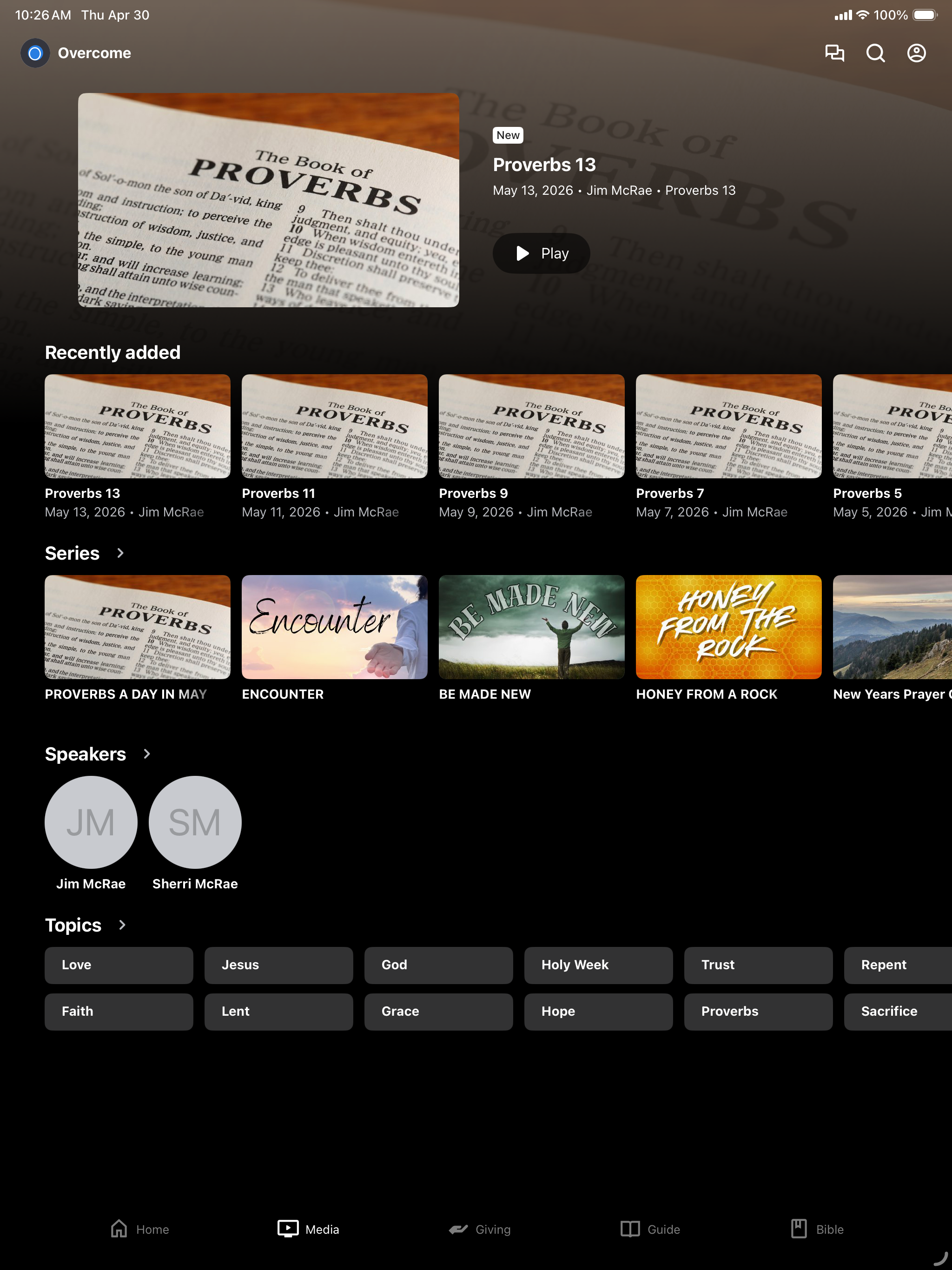
Task: Open the Topics heading
Action: pos(73,925)
